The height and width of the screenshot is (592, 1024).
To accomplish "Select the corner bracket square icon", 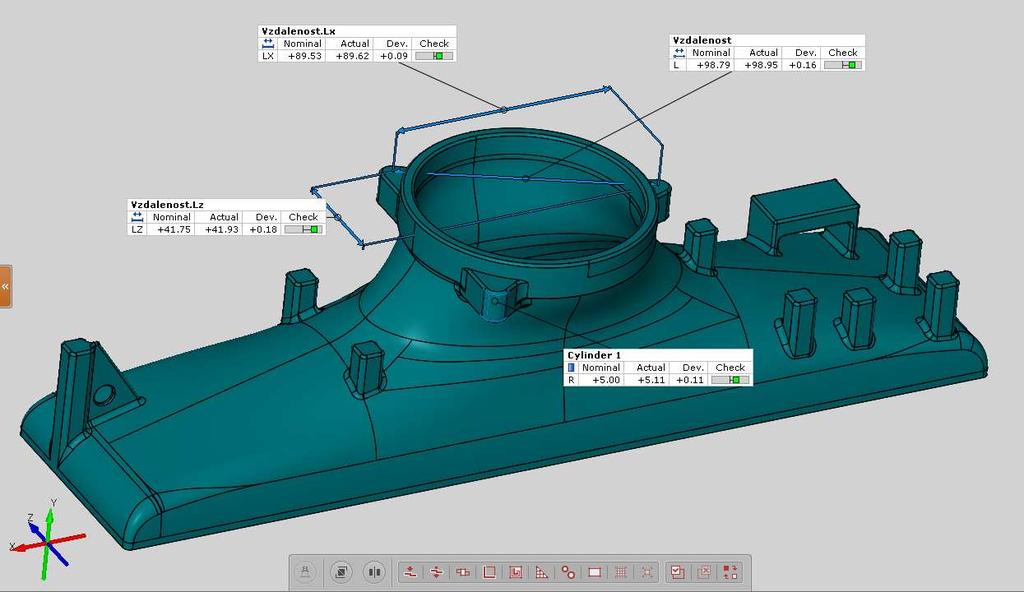I will (489, 572).
